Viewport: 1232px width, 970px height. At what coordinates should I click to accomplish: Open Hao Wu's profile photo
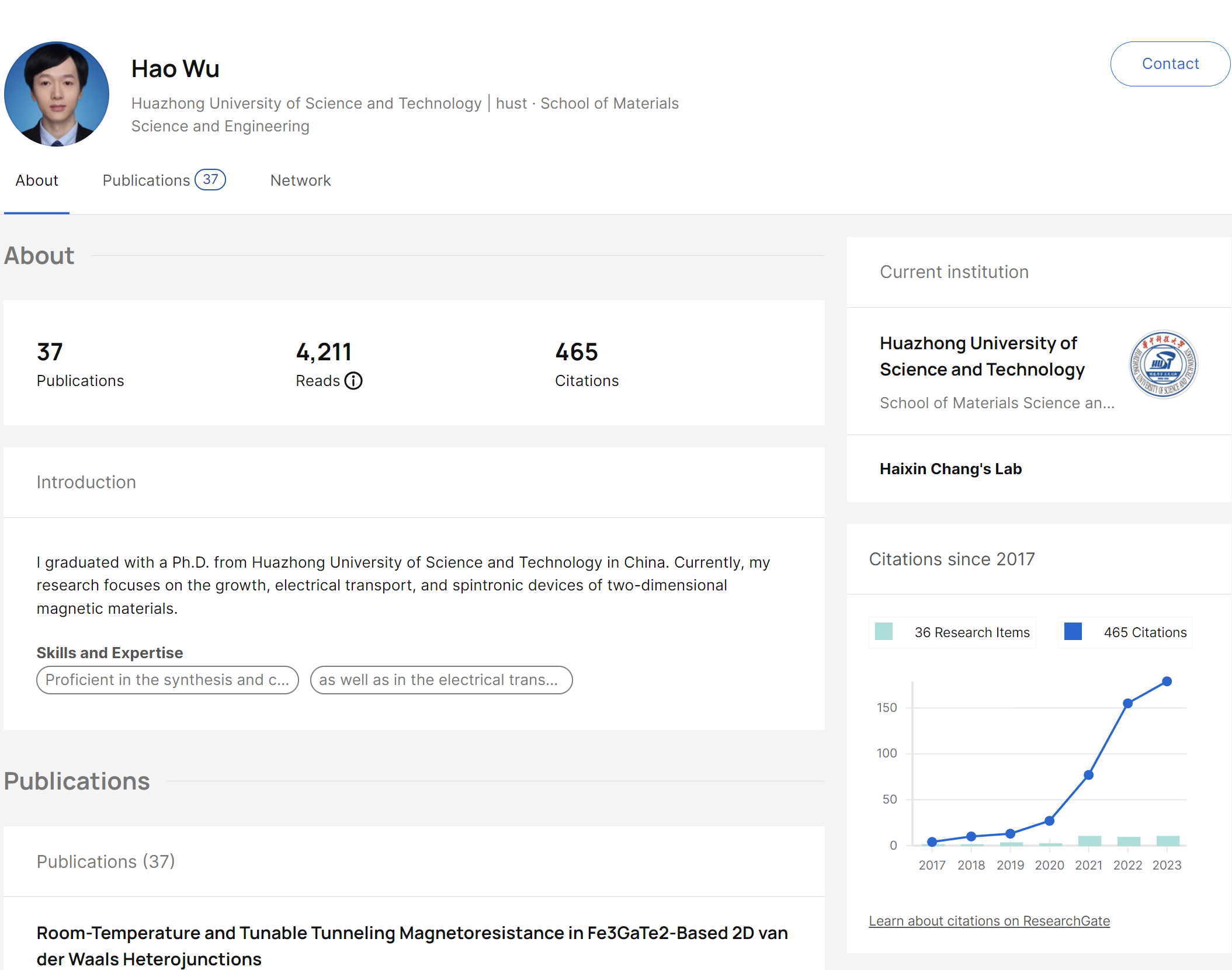(57, 94)
